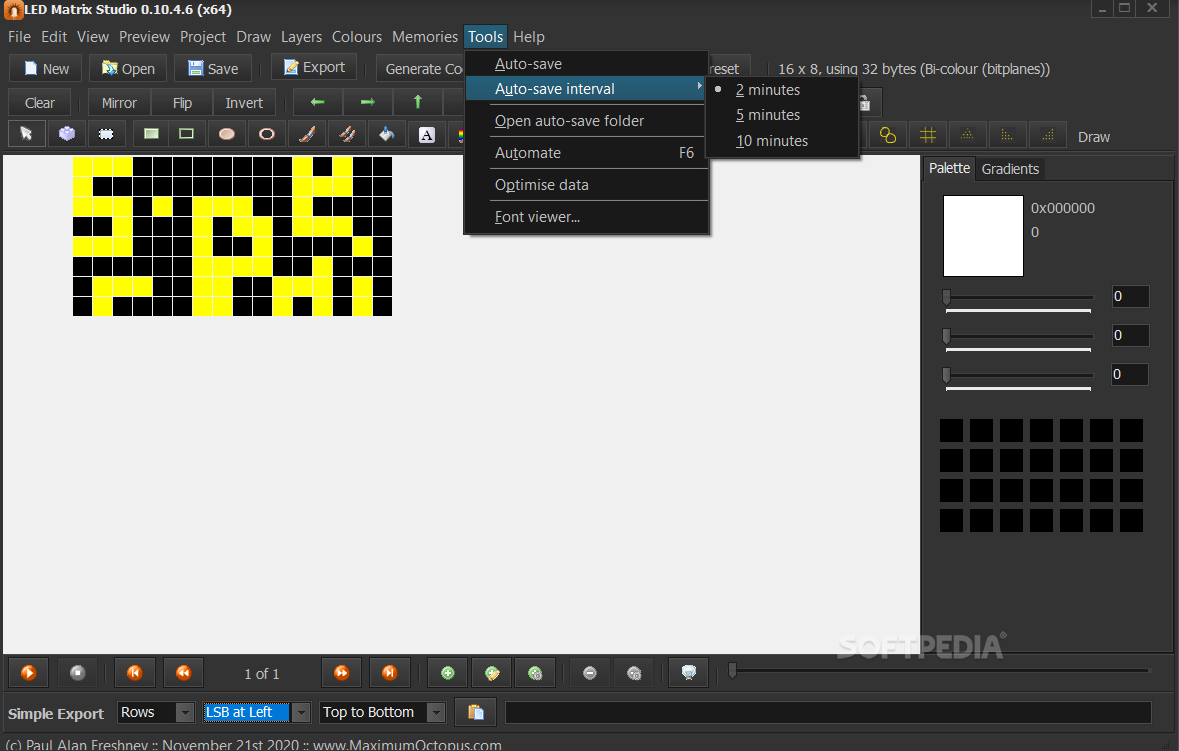Shift matrix right with green arrow
Viewport: 1179px width, 751px height.
[x=368, y=102]
